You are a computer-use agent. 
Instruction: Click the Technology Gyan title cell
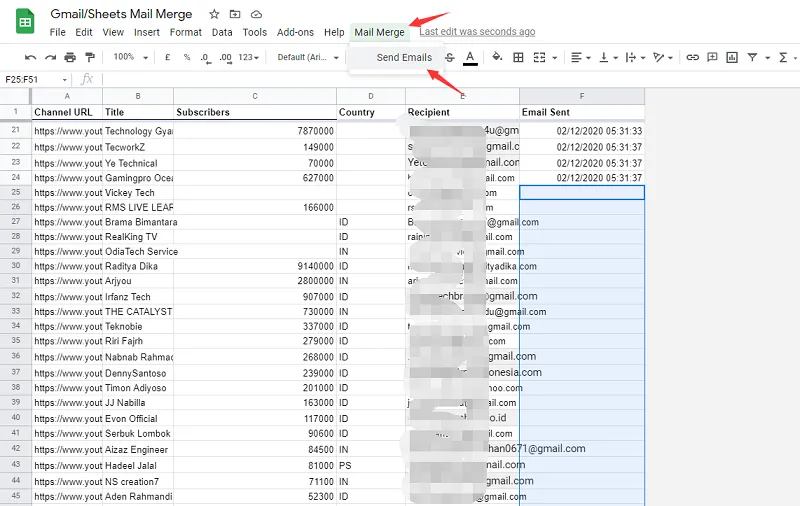click(x=138, y=131)
